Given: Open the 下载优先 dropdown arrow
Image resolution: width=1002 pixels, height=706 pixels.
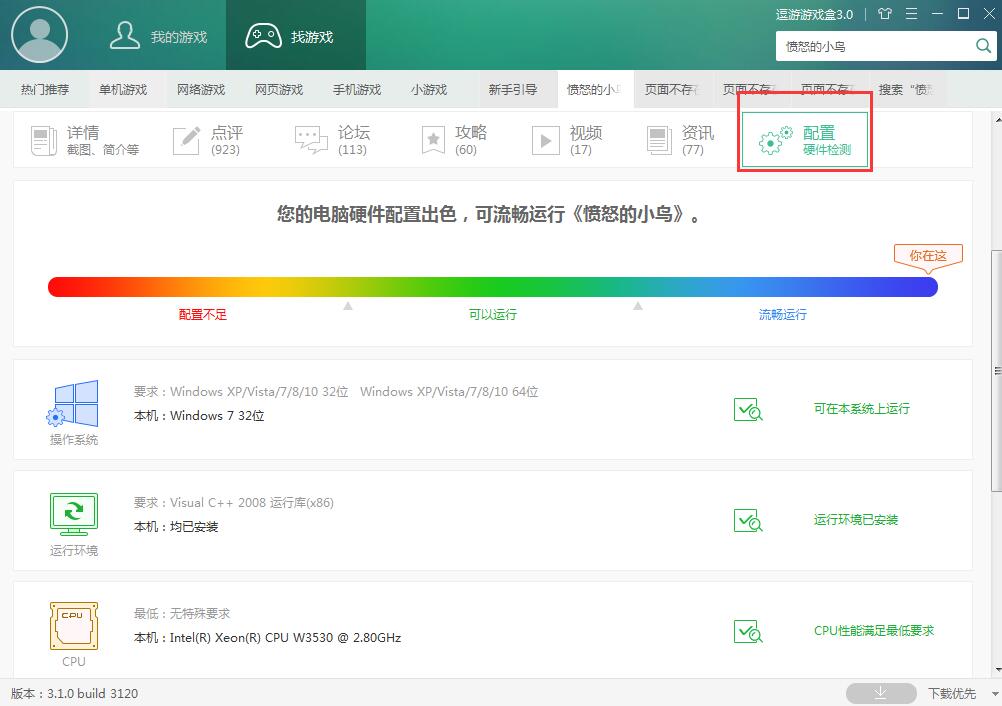Looking at the screenshot, I should [x=993, y=693].
